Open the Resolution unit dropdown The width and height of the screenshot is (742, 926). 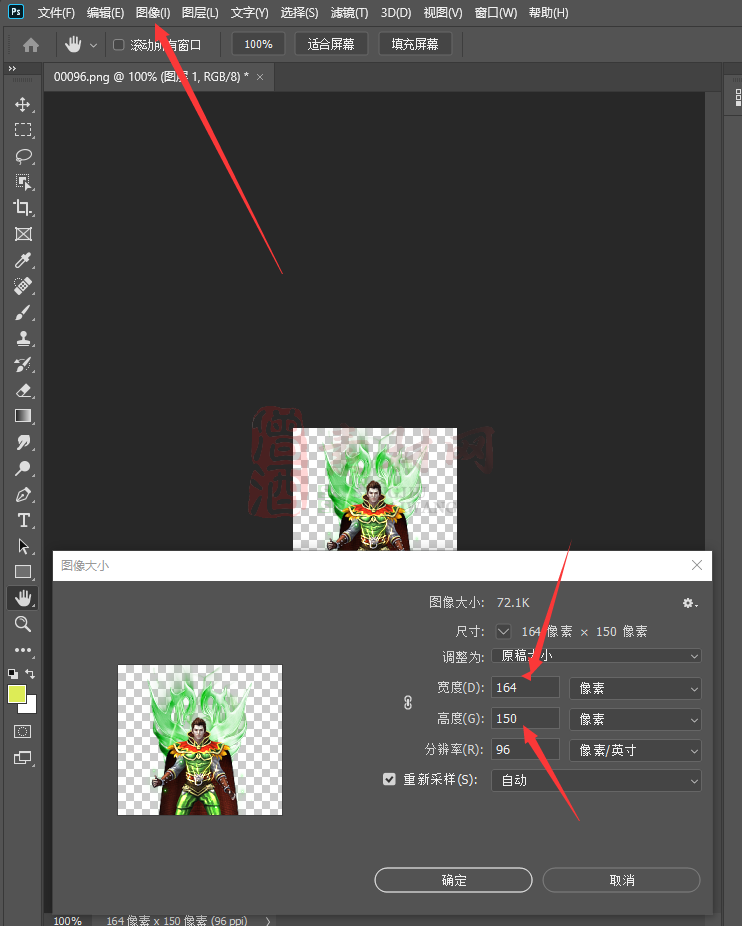coord(635,750)
